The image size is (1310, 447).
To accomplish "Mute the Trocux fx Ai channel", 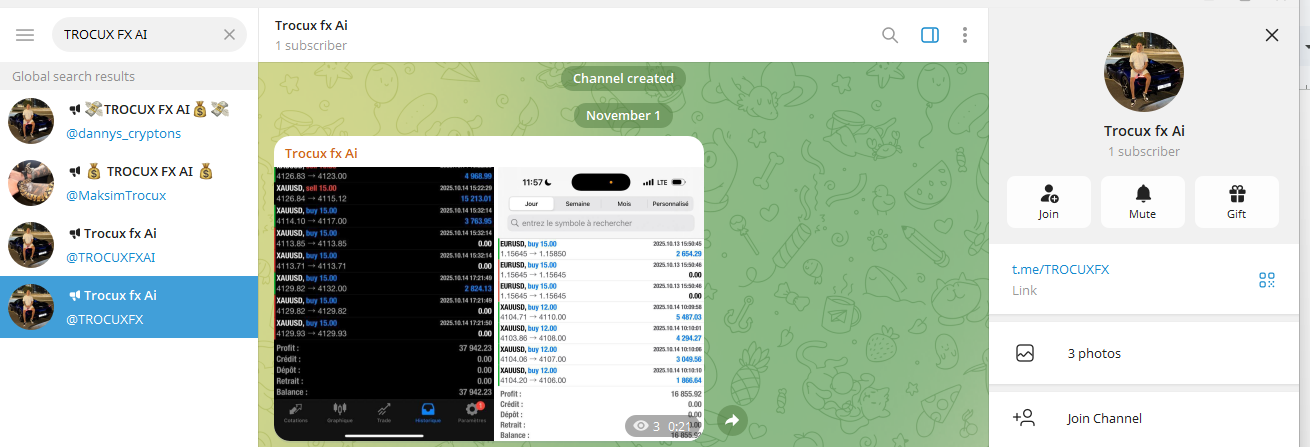I will pos(1142,201).
